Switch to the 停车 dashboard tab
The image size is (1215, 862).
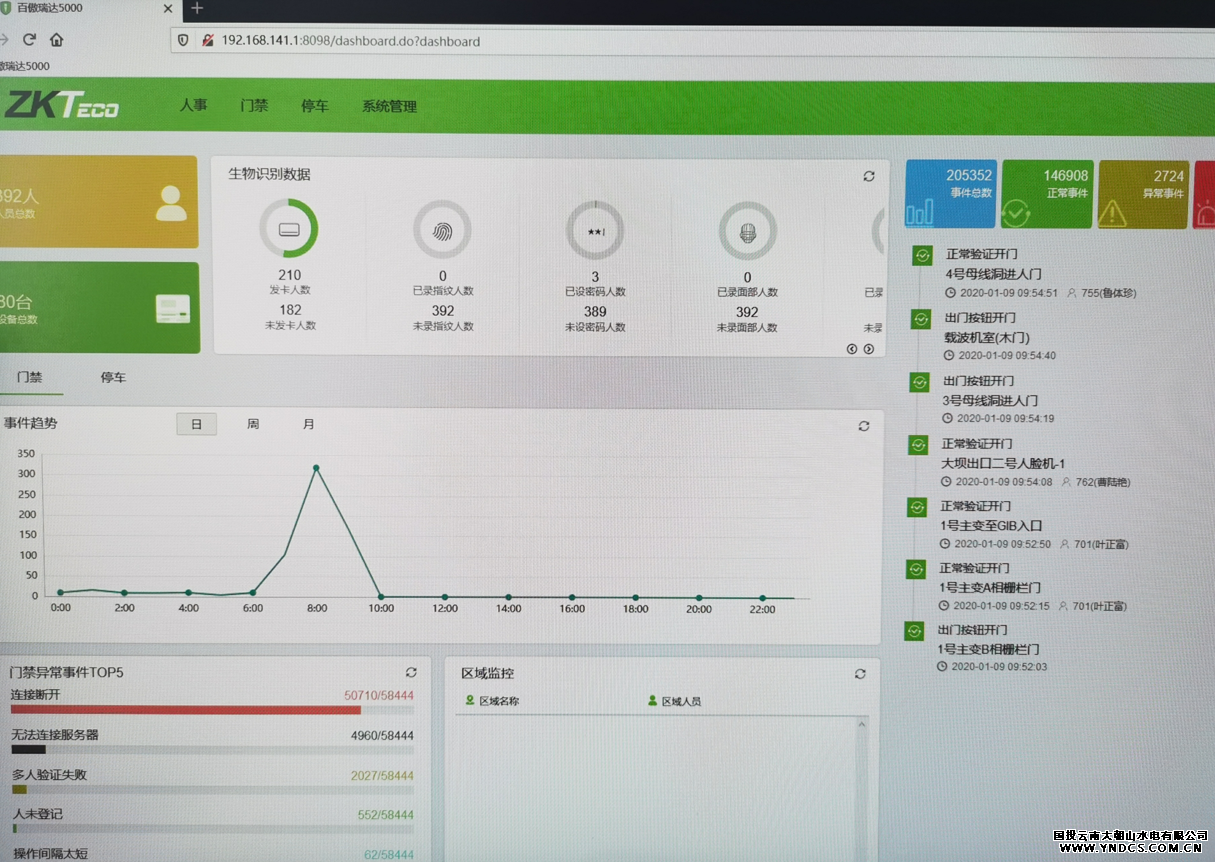[x=113, y=378]
